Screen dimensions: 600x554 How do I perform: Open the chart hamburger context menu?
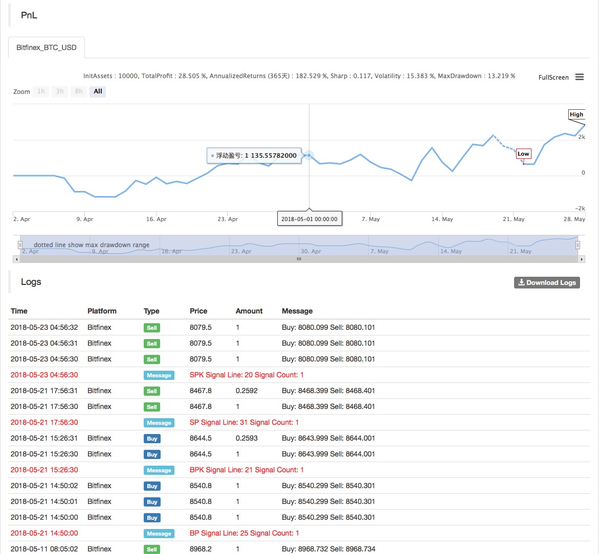[579, 77]
